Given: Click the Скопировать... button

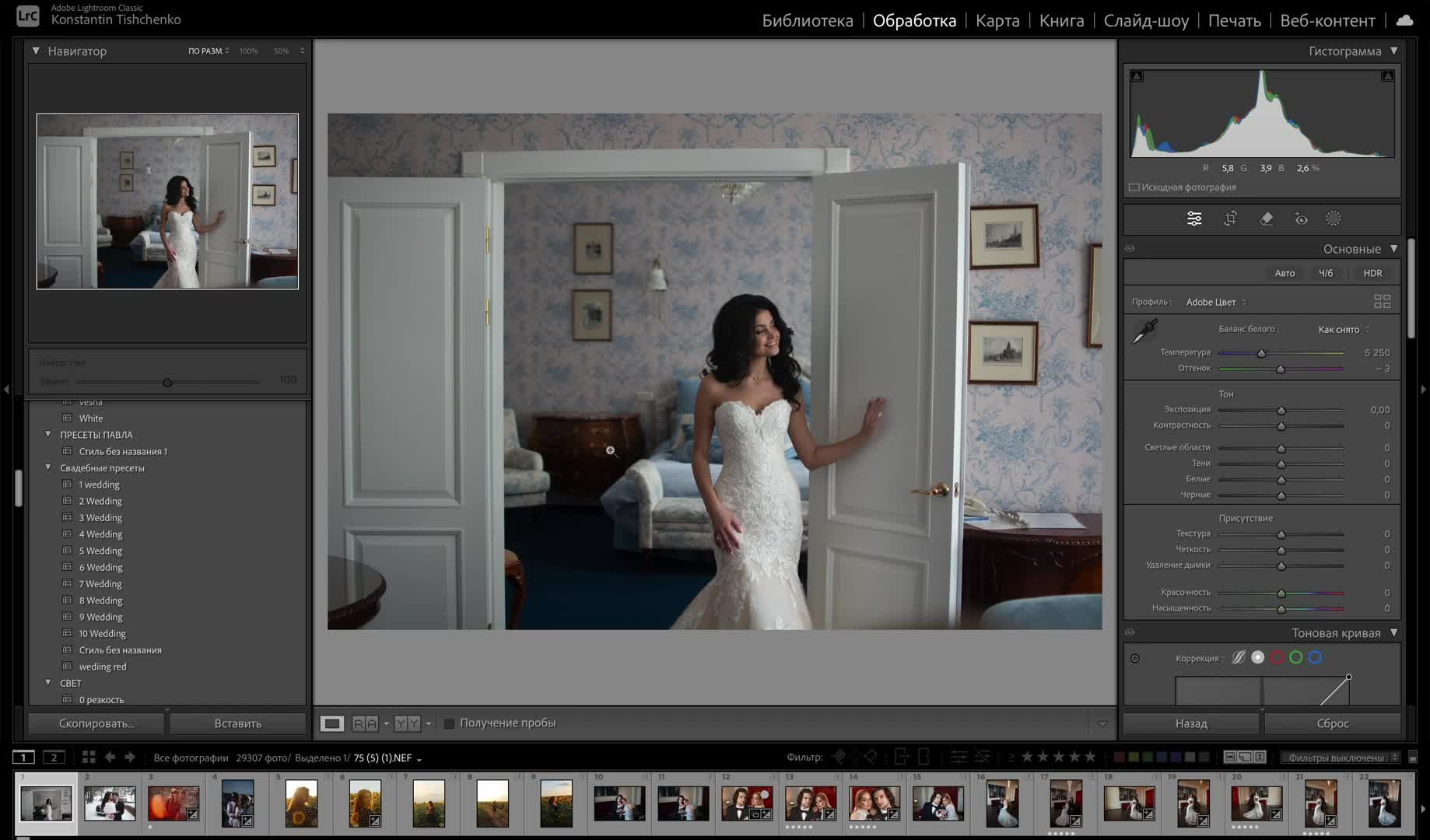Looking at the screenshot, I should 96,724.
